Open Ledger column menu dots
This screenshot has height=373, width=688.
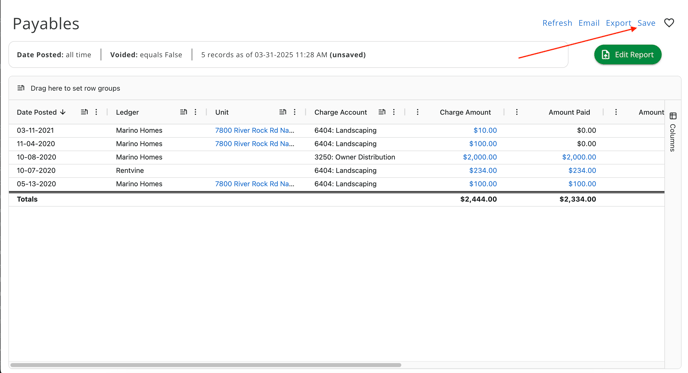(195, 112)
